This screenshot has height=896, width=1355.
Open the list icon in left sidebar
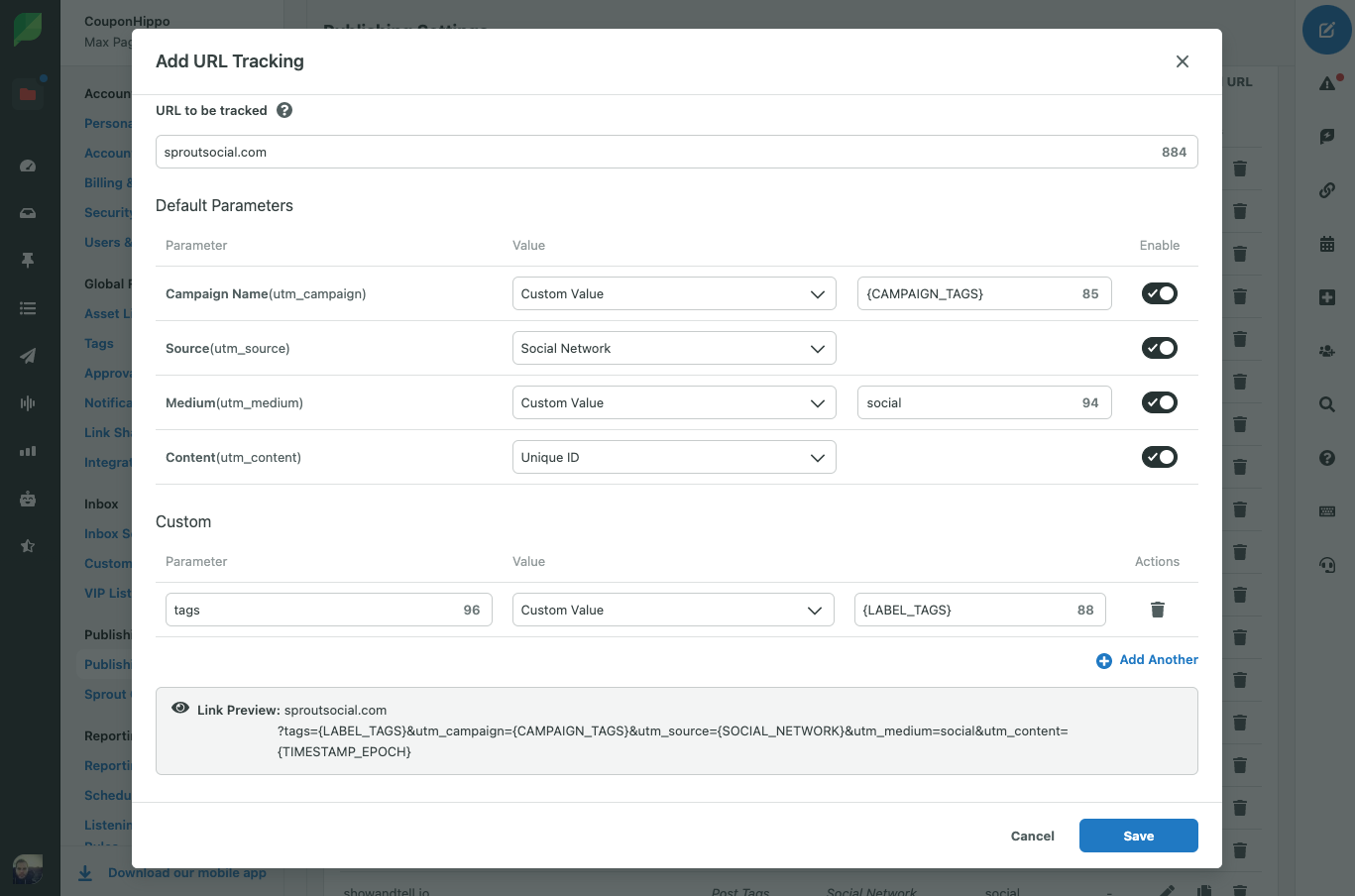point(28,308)
